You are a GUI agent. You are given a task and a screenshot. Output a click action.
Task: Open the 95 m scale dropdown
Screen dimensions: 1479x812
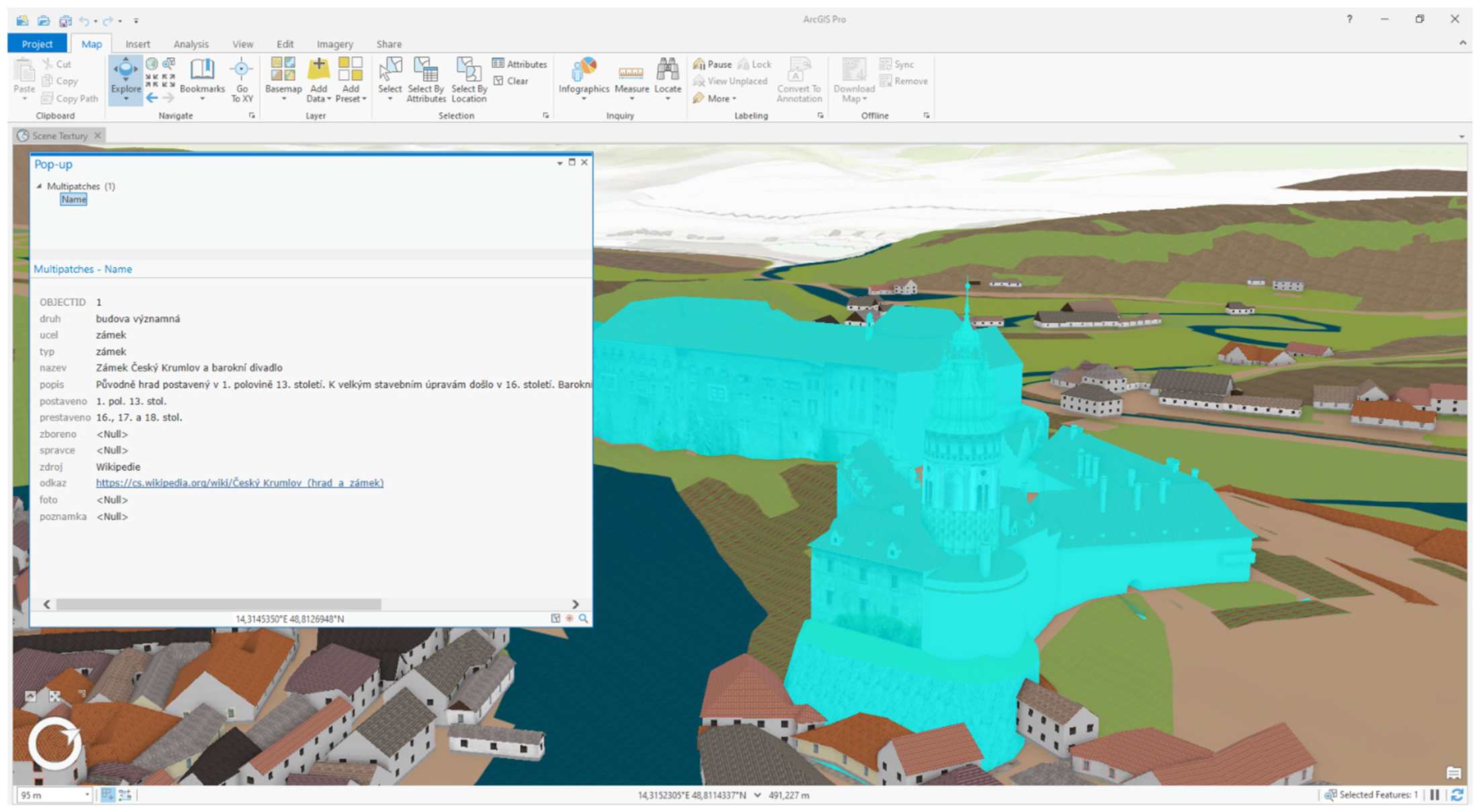87,795
